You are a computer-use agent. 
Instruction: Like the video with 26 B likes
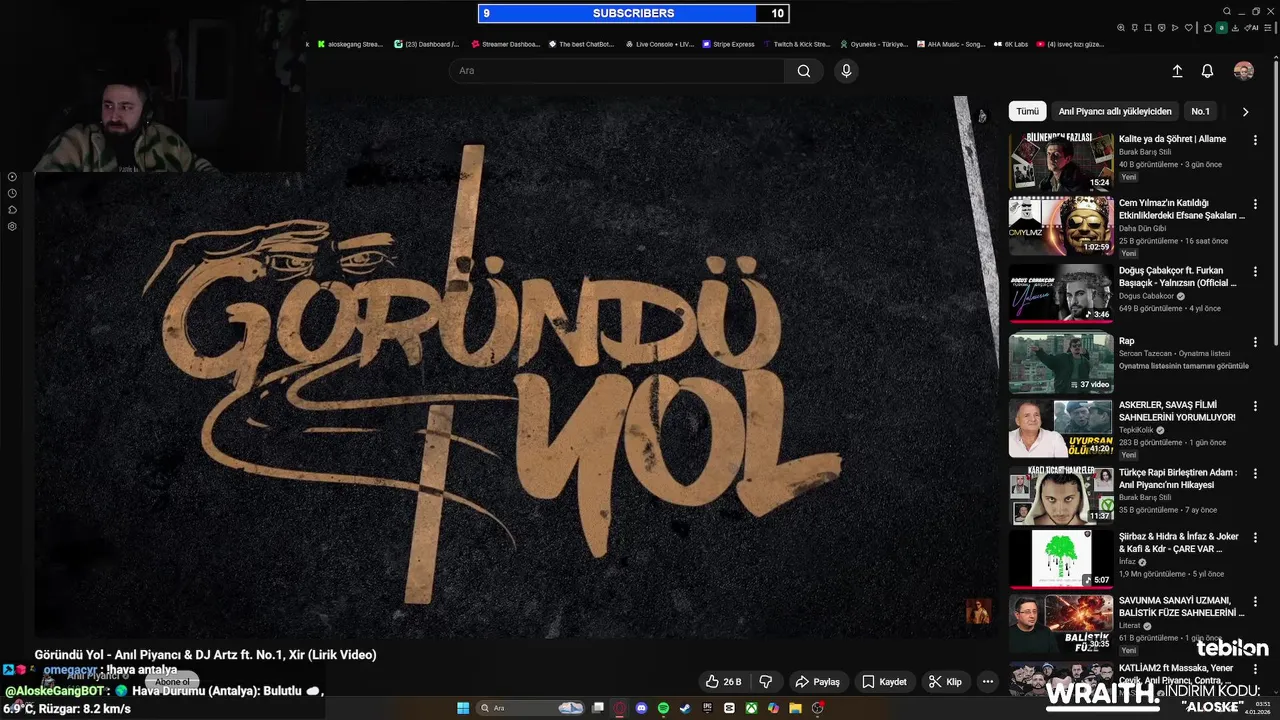click(723, 682)
